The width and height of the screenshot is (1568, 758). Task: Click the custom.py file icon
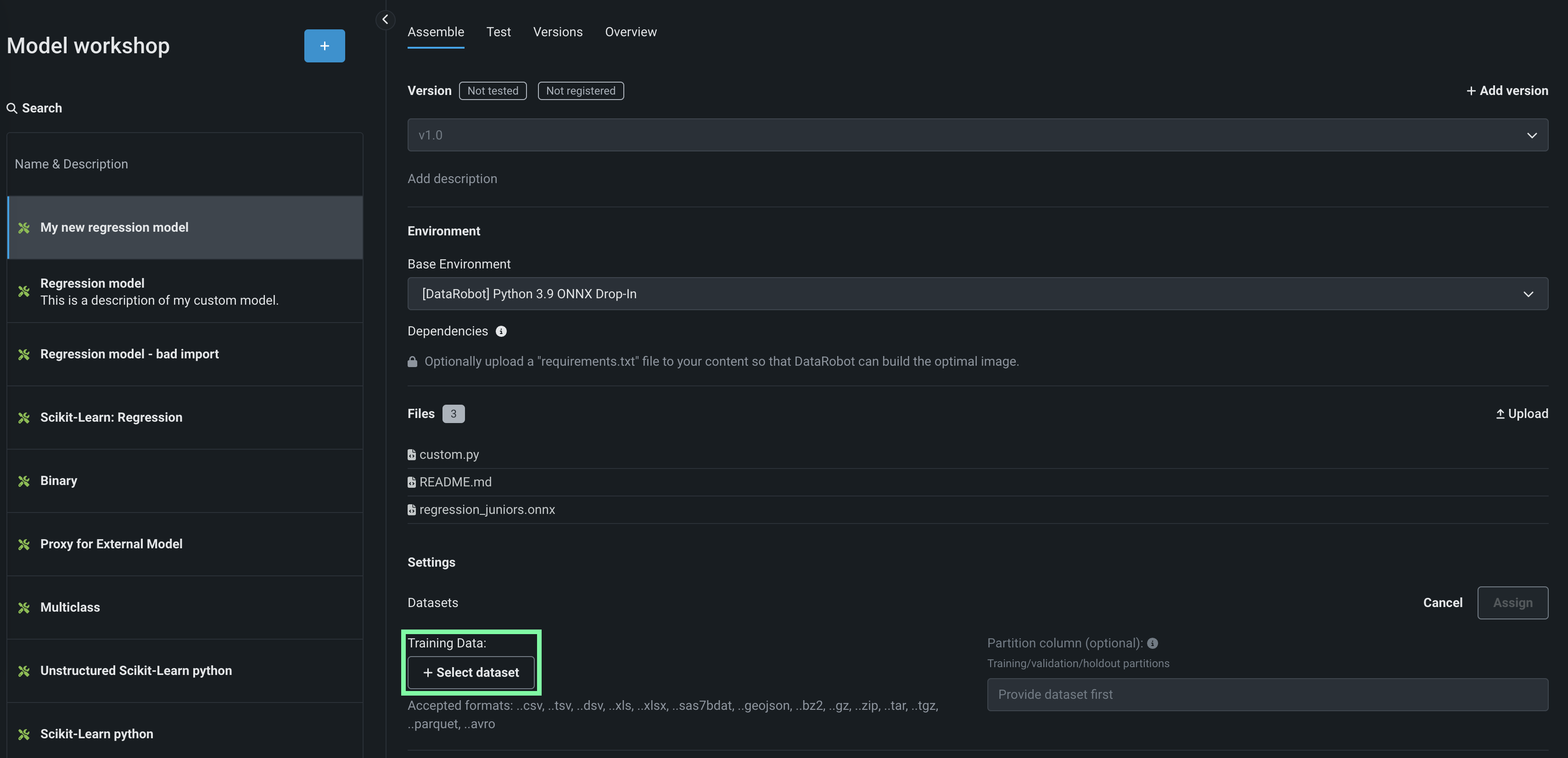click(x=411, y=454)
